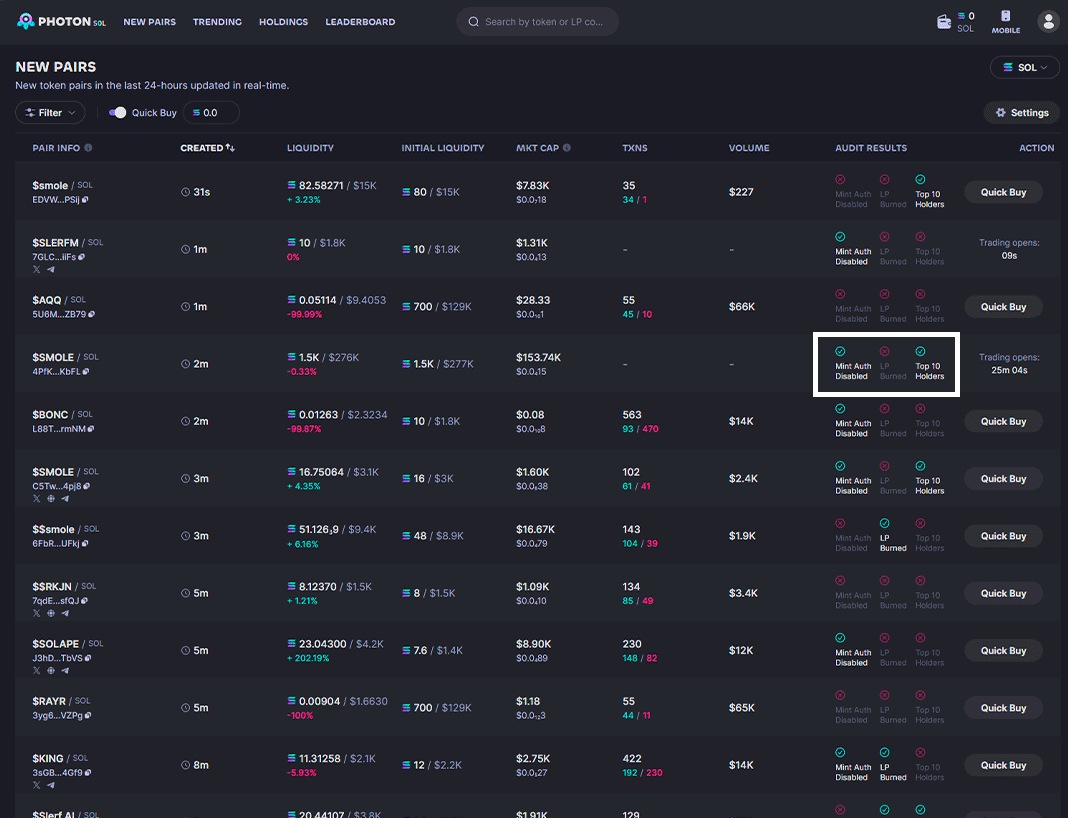The height and width of the screenshot is (818, 1068).
Task: Toggle the Quick Buy switch
Action: (118, 113)
